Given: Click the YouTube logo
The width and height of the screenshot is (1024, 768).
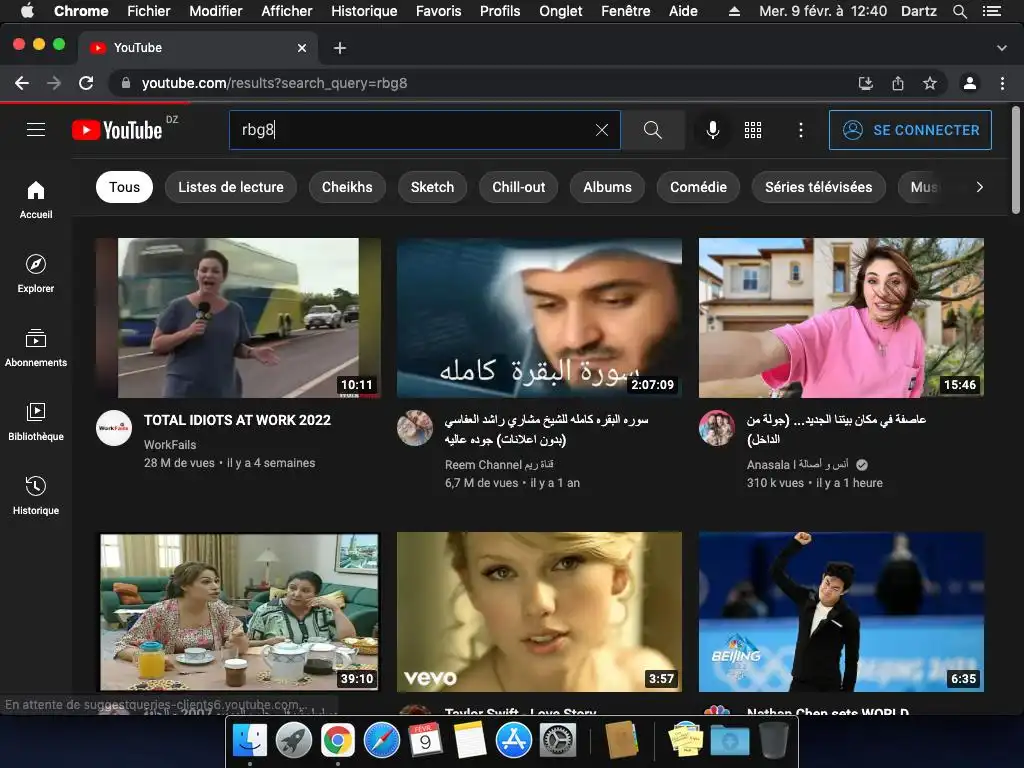Looking at the screenshot, I should [x=117, y=130].
